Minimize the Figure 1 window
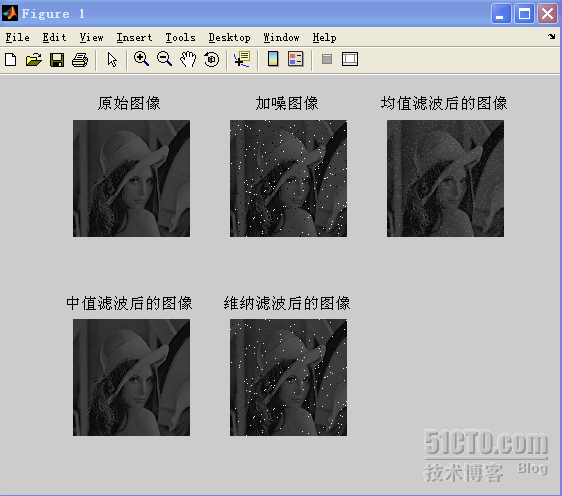 coord(501,14)
